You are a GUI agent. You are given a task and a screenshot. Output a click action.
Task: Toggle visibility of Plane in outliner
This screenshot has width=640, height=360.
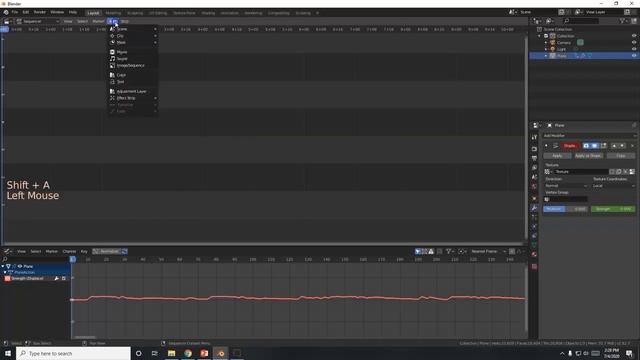click(x=634, y=56)
